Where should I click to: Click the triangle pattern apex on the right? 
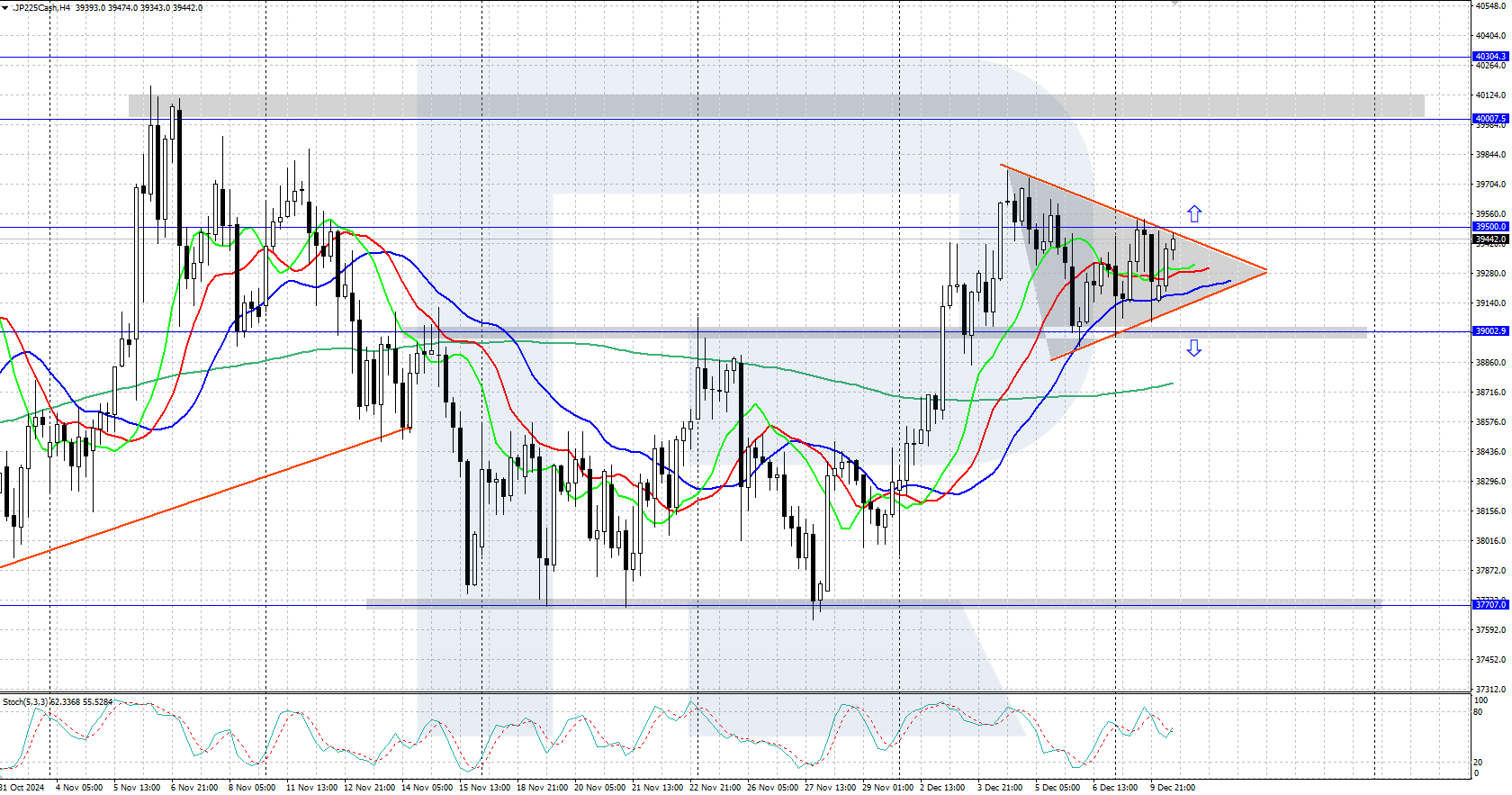coord(1265,270)
